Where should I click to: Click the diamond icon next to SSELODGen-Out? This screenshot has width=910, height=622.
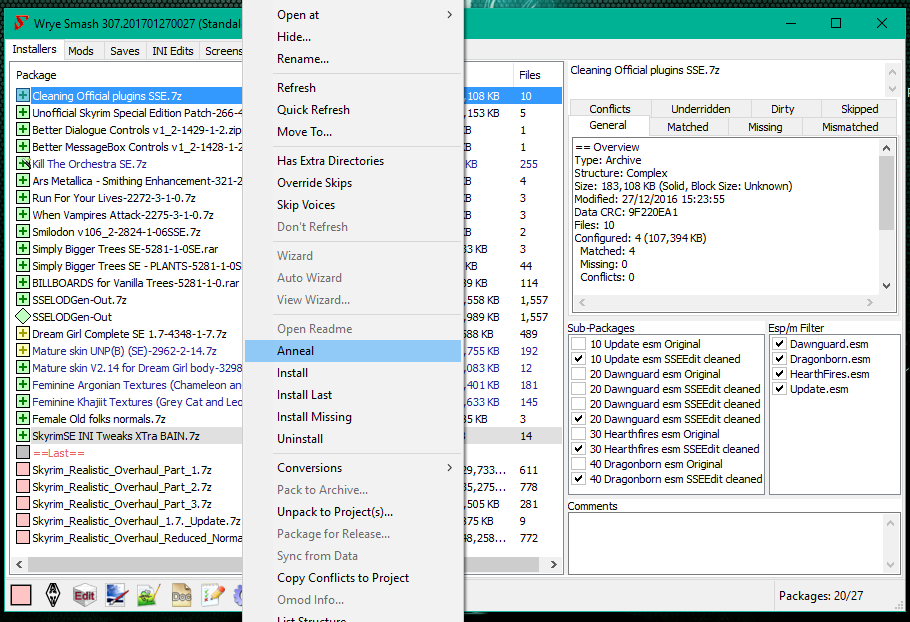tap(23, 317)
